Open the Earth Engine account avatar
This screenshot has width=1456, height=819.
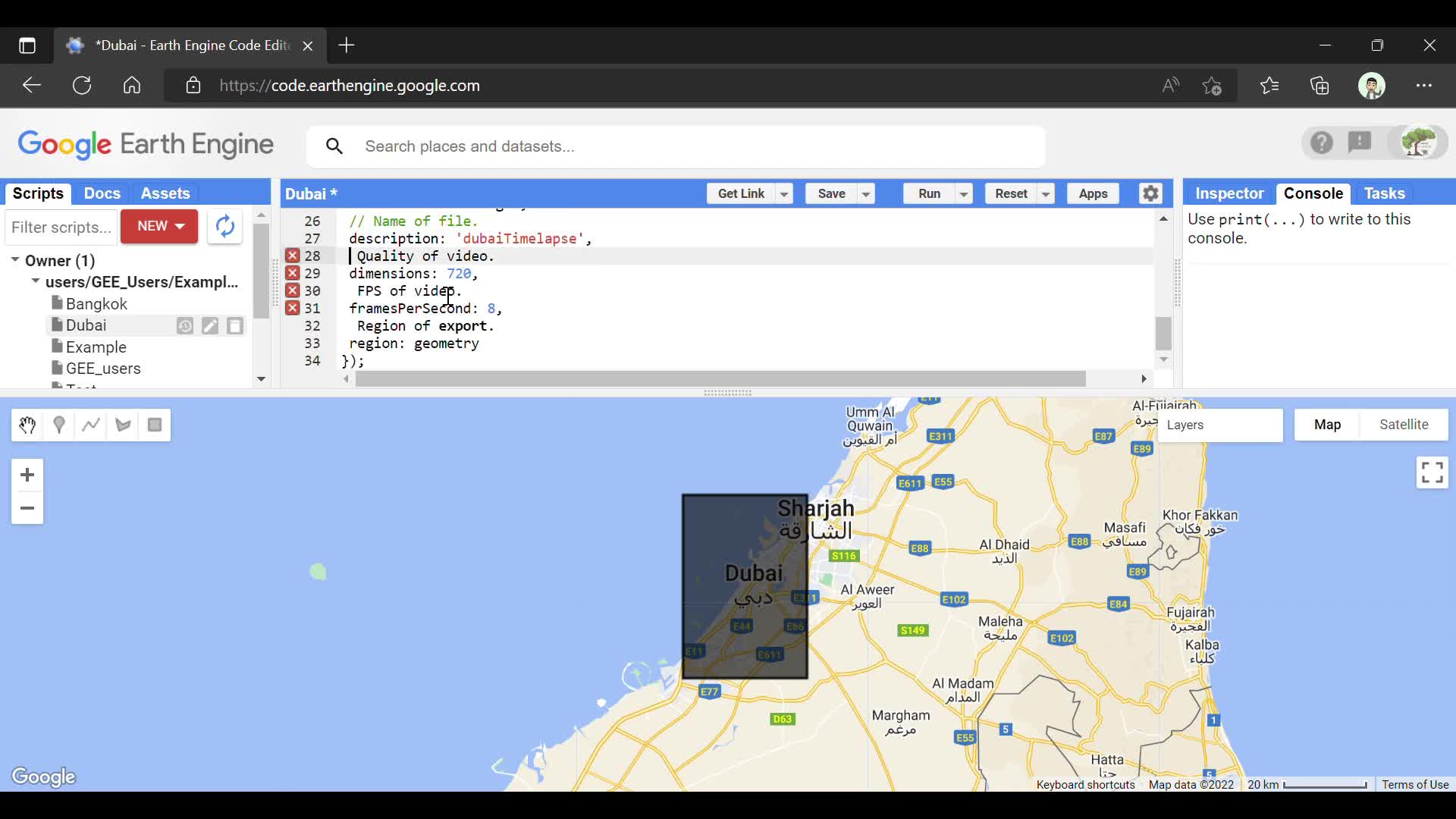[x=1418, y=143]
